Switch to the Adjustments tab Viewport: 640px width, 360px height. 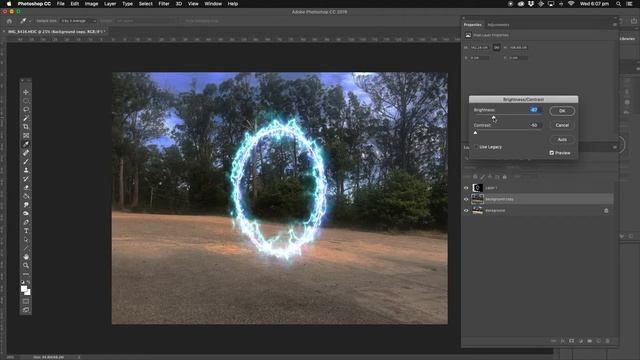click(498, 25)
